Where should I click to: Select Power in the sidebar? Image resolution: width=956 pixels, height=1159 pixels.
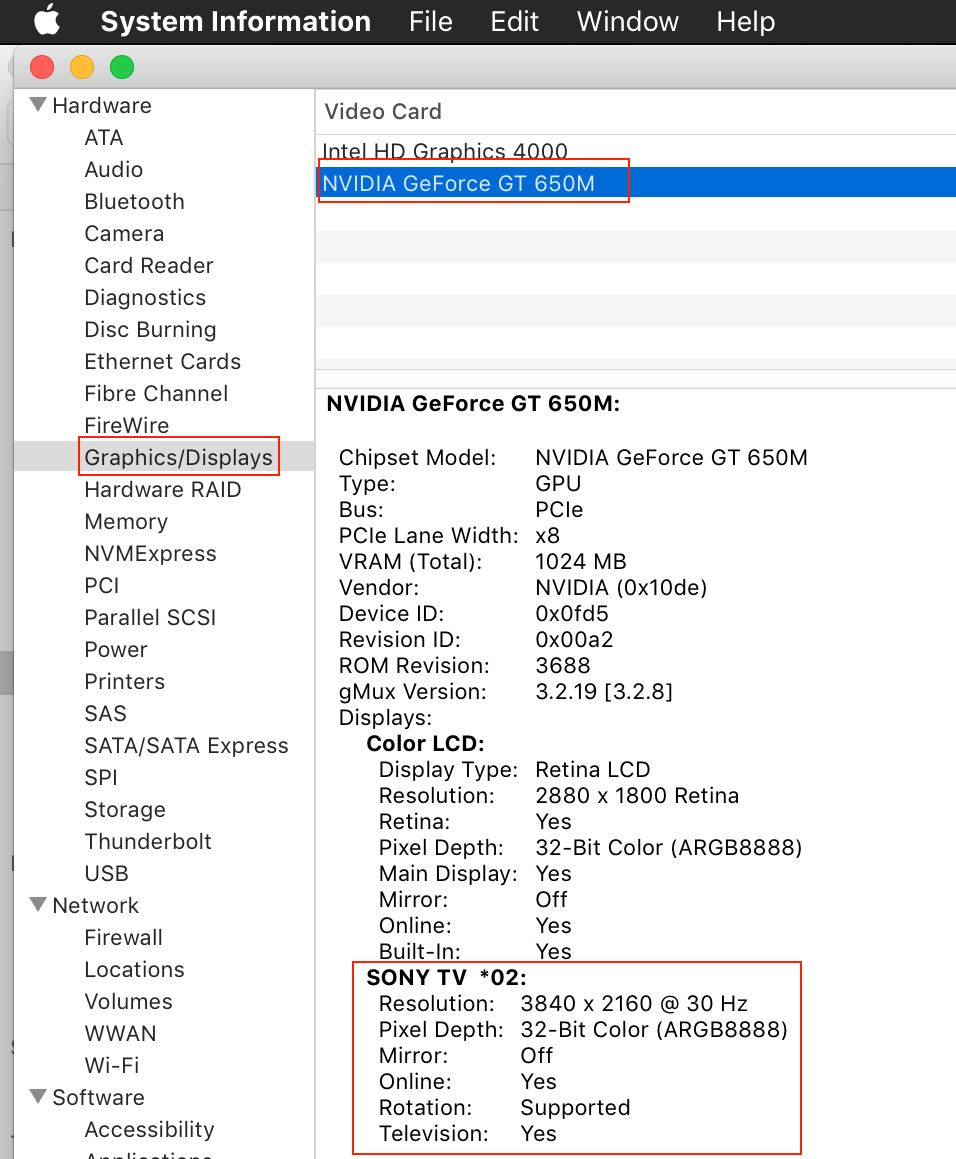[x=115, y=649]
